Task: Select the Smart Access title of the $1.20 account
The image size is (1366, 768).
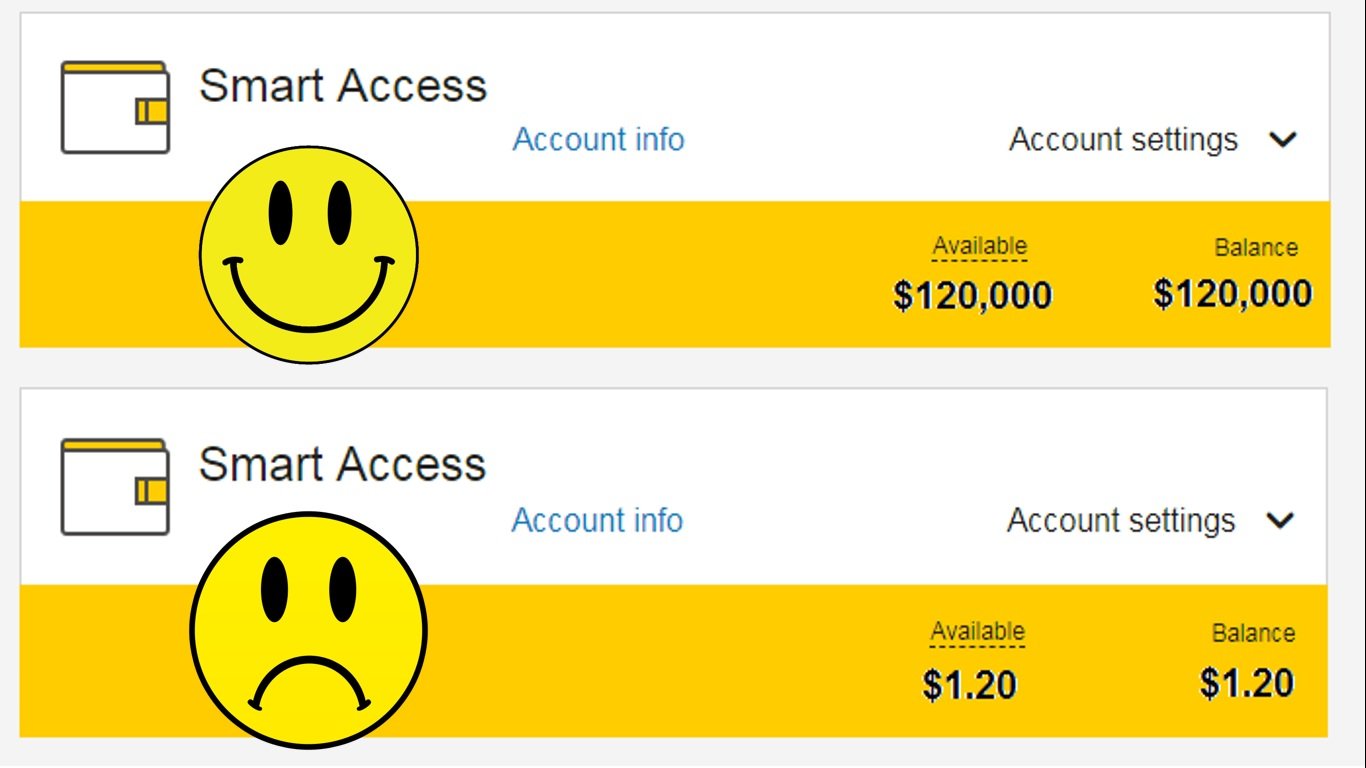Action: click(x=342, y=465)
